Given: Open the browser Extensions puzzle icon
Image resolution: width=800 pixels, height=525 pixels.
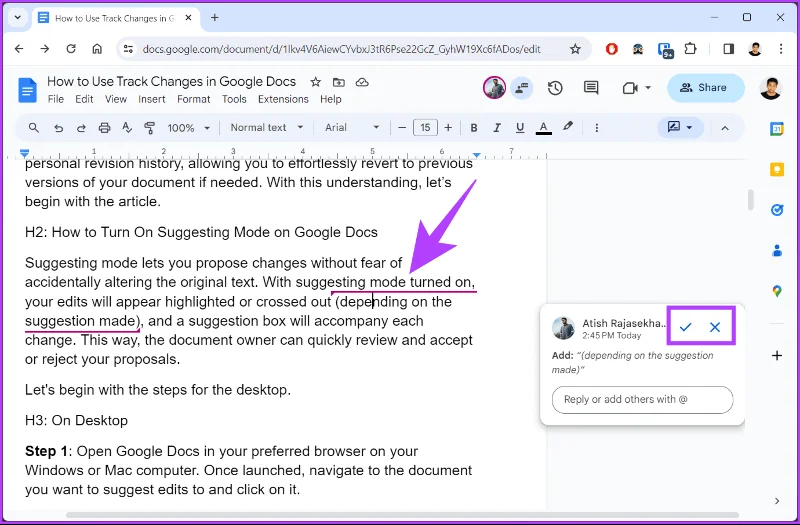Looking at the screenshot, I should click(x=690, y=49).
